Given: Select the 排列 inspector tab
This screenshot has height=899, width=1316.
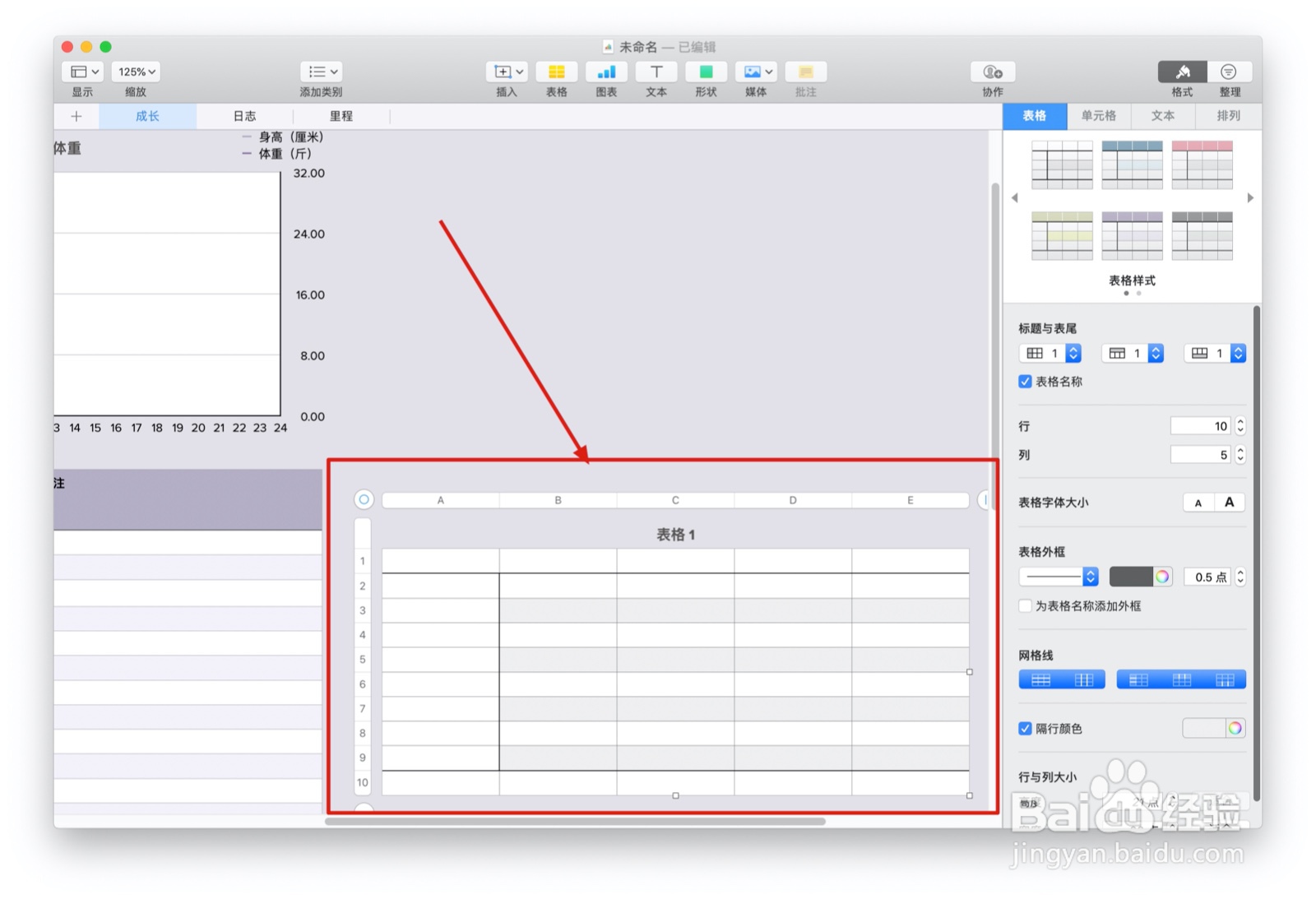Looking at the screenshot, I should 1228,116.
